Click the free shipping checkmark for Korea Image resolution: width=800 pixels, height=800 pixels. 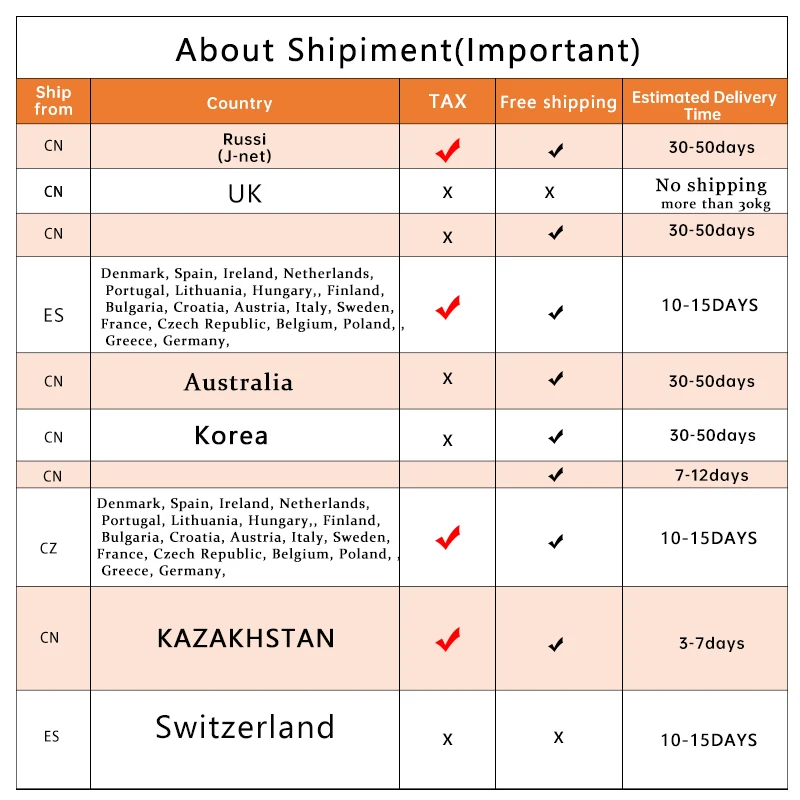coord(556,437)
